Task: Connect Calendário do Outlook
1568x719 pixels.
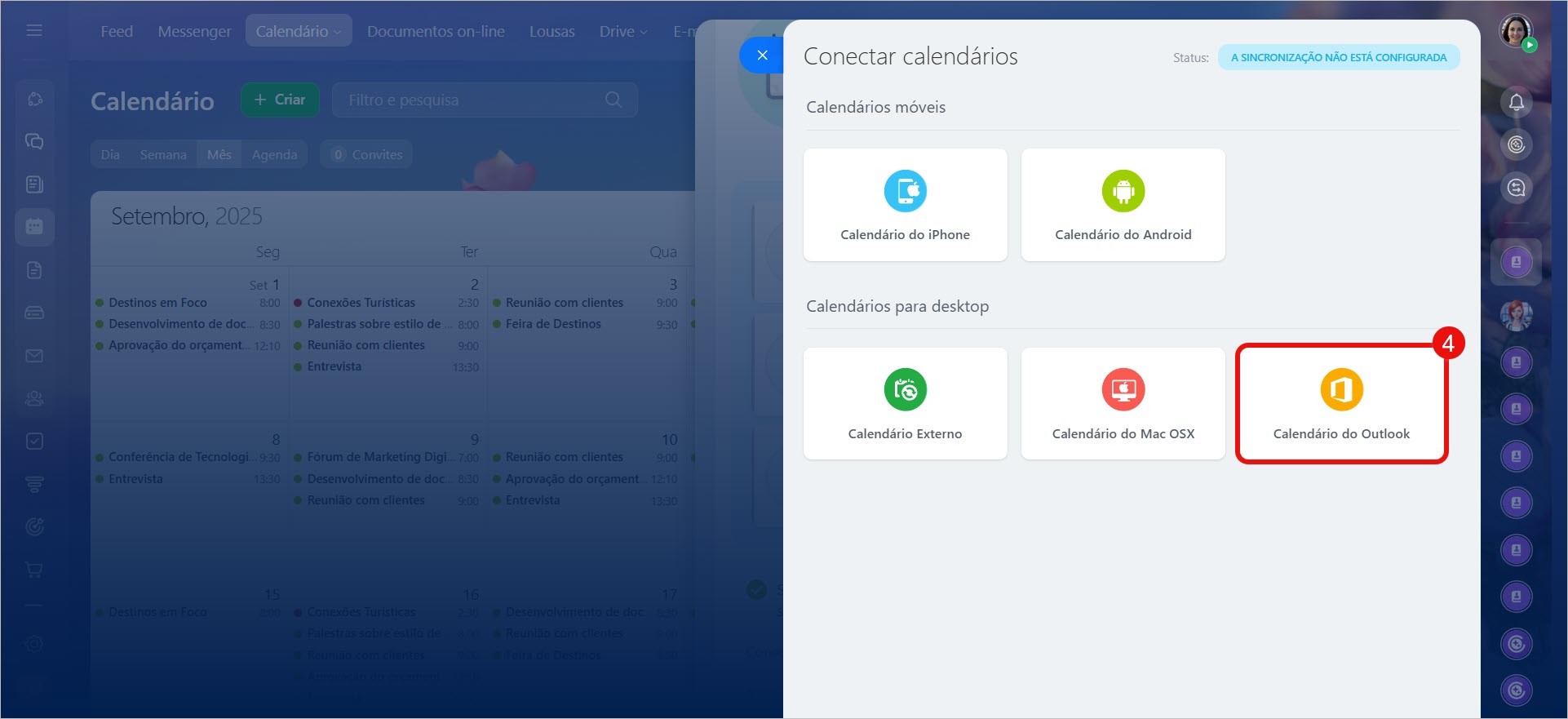Action: 1341,404
